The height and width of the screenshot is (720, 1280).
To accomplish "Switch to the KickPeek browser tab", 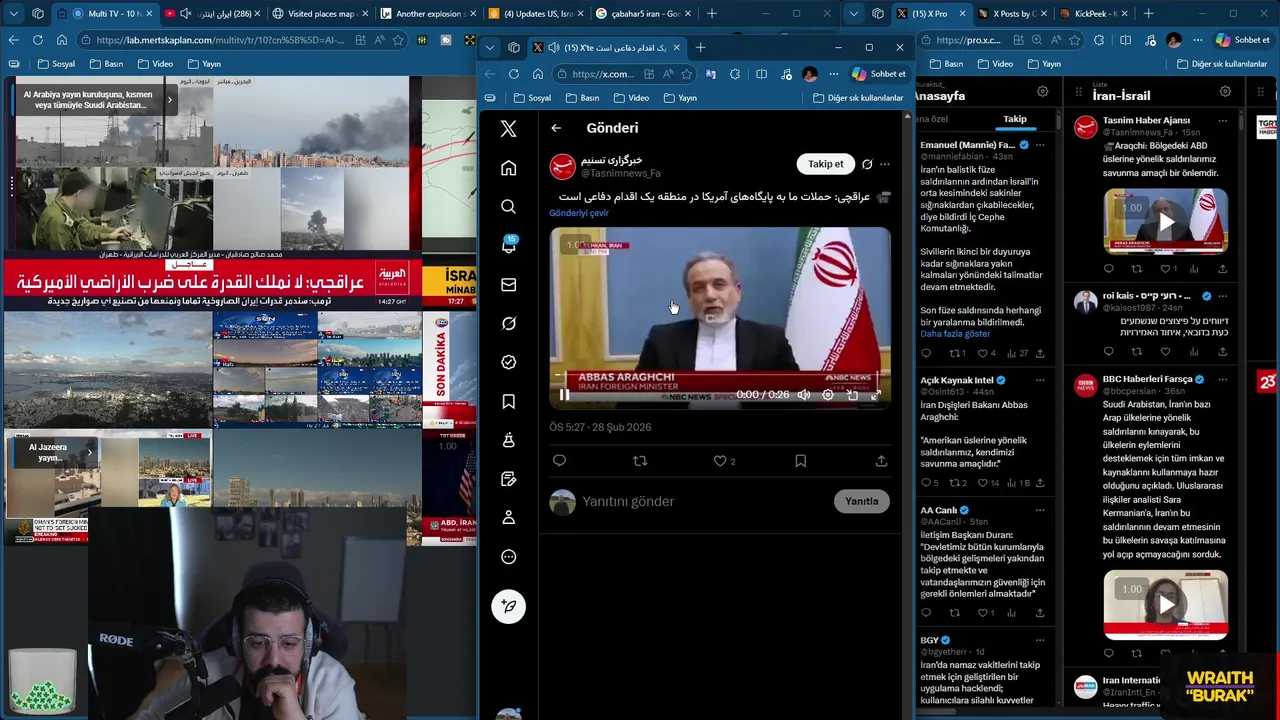I will pos(1092,14).
